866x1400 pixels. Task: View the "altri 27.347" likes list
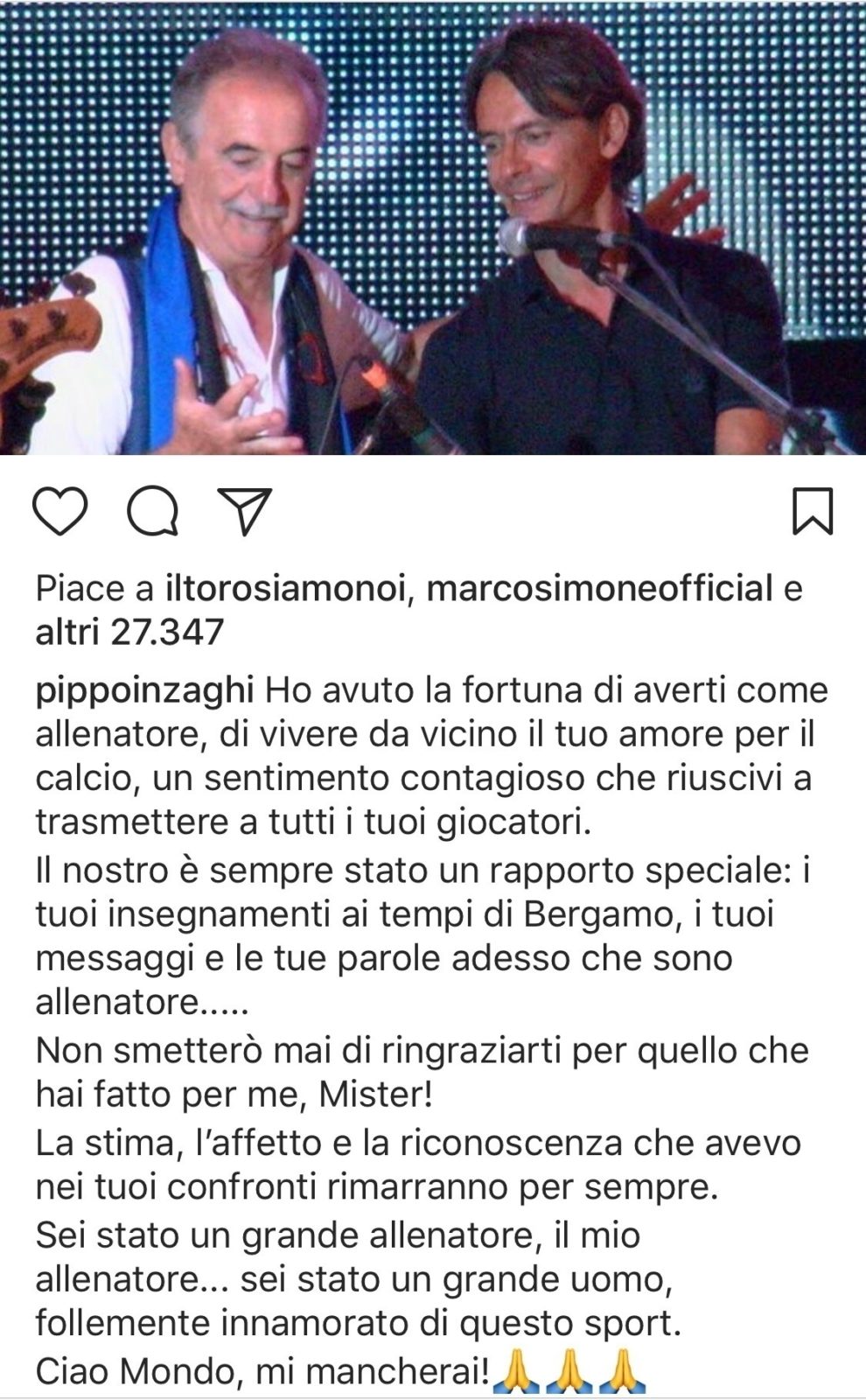coord(129,631)
